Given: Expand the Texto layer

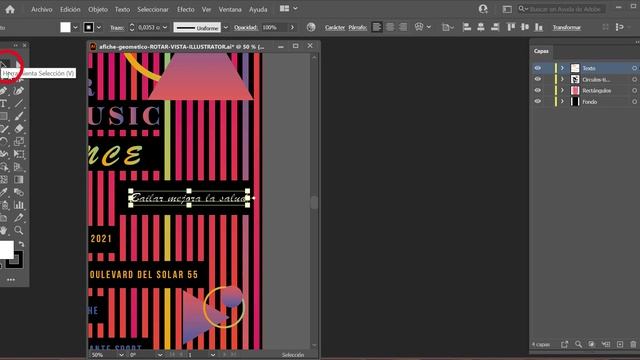Looking at the screenshot, I should coord(562,68).
